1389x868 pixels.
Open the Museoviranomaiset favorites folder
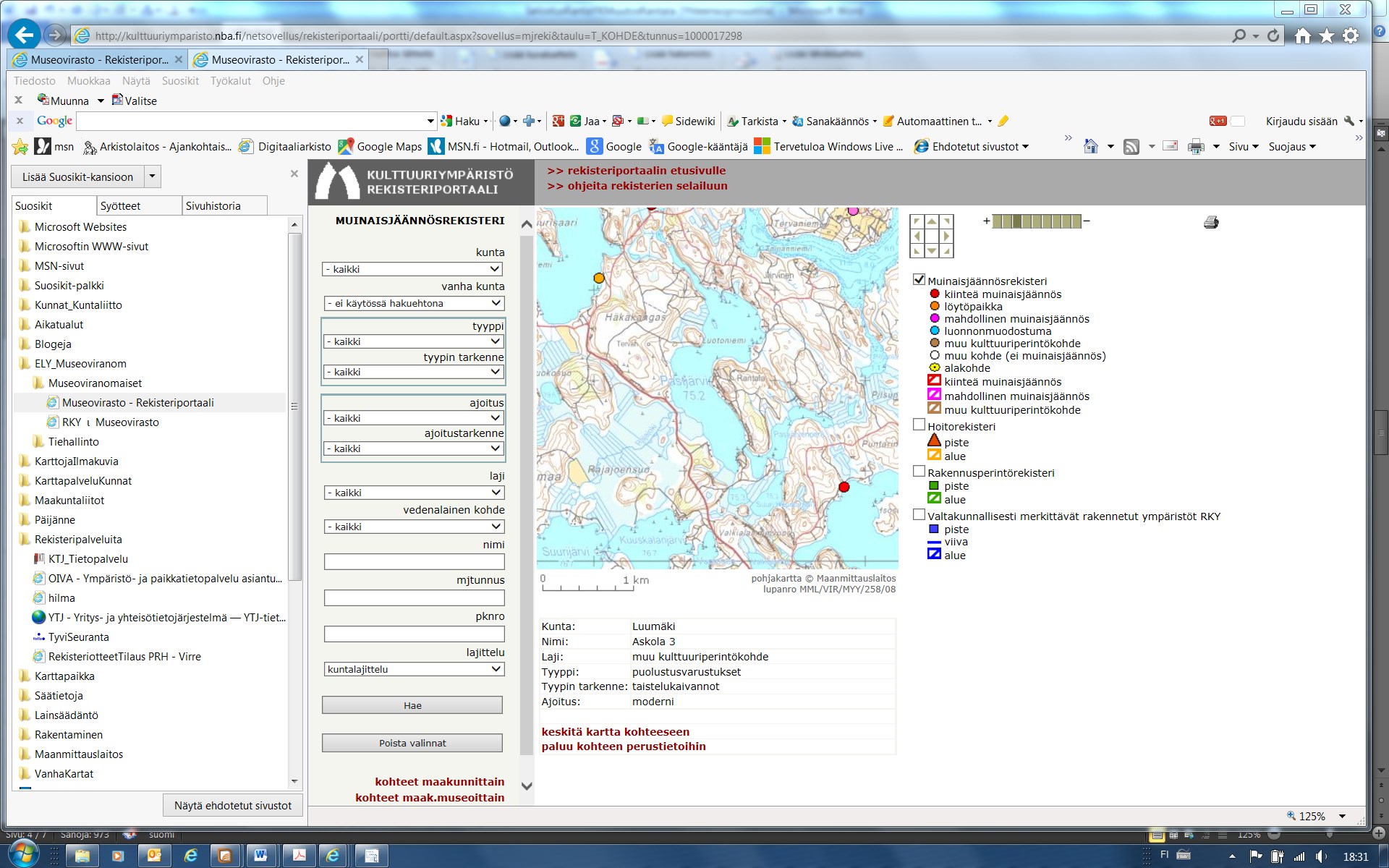point(95,383)
